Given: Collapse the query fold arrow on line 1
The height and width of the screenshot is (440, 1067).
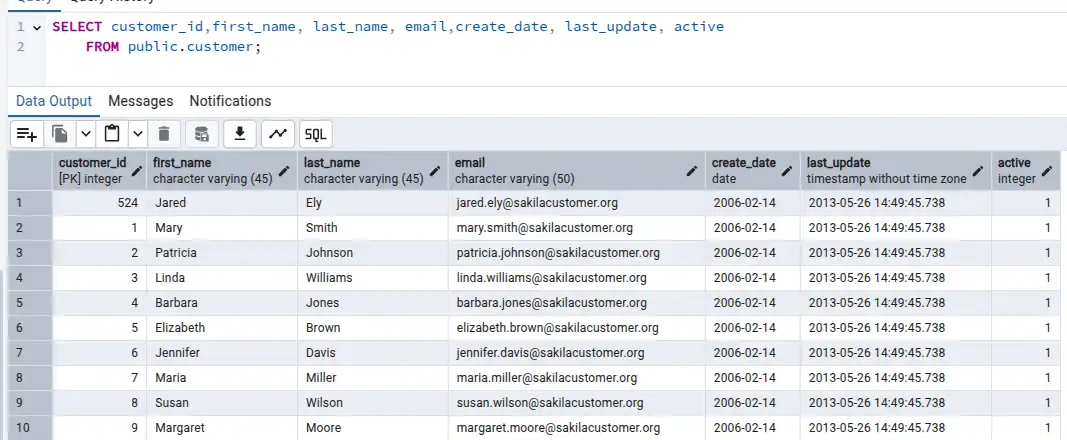Looking at the screenshot, I should [37, 27].
